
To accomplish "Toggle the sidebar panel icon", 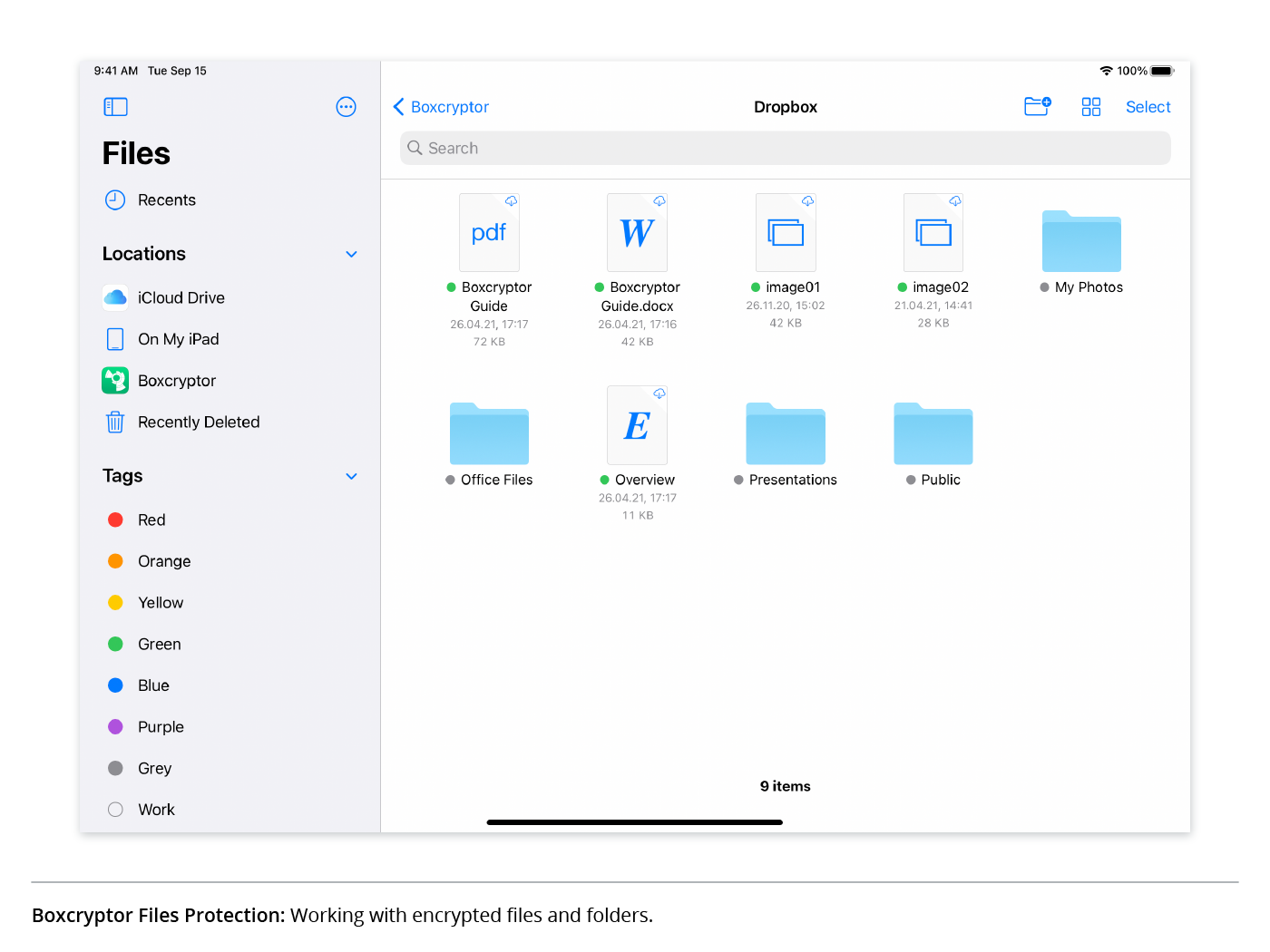I will (115, 107).
